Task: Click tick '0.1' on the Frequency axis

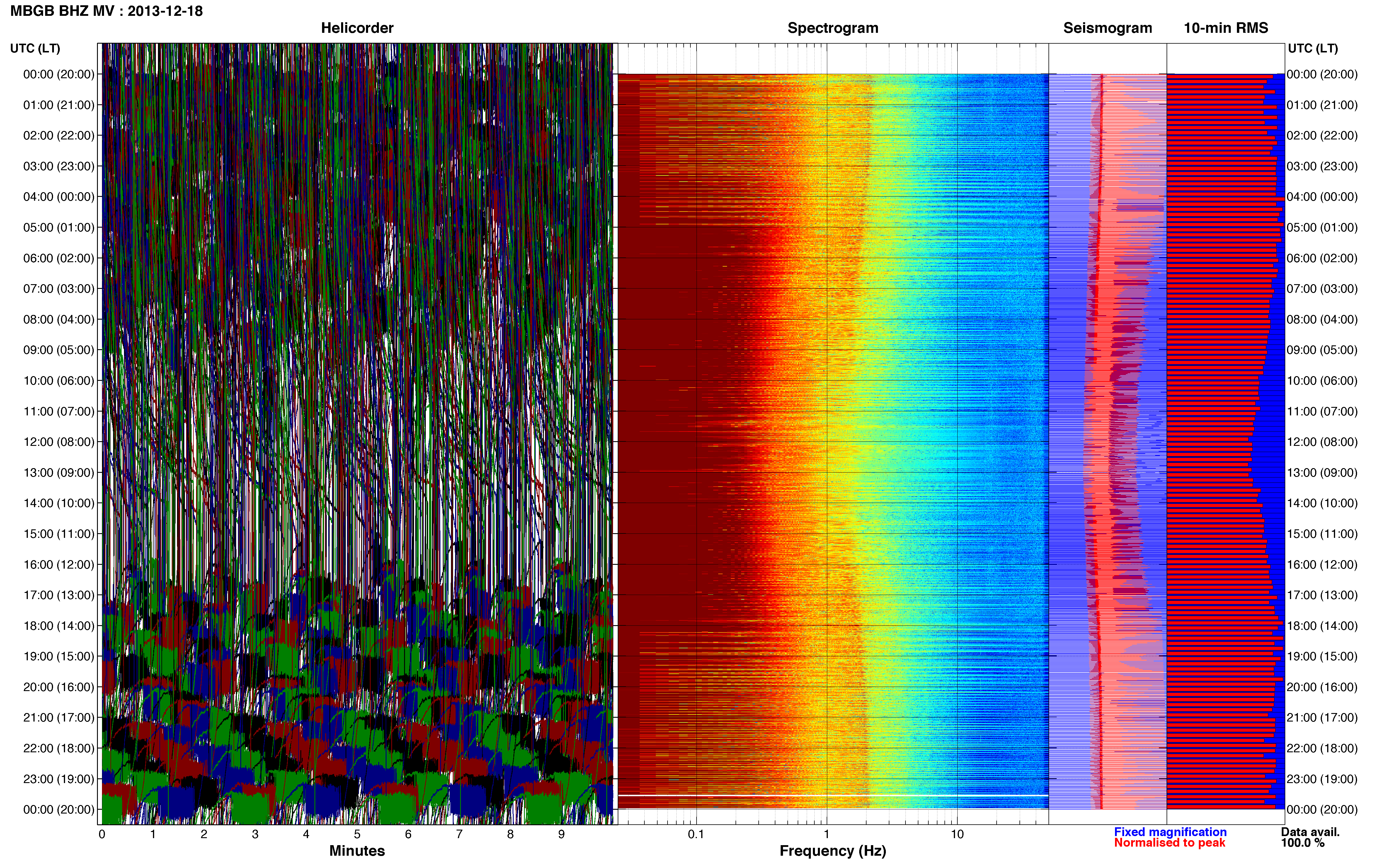Action: [x=696, y=834]
